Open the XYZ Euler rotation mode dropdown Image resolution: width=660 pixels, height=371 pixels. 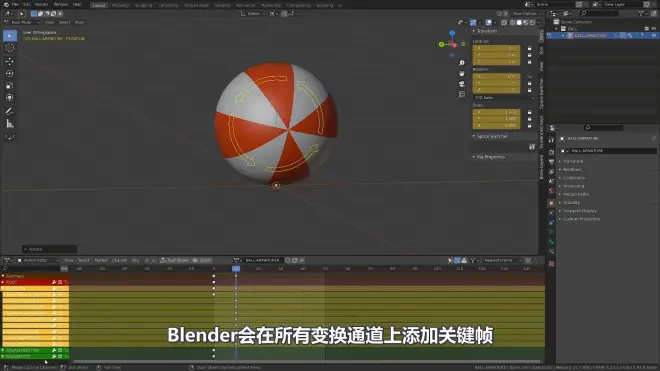point(504,98)
